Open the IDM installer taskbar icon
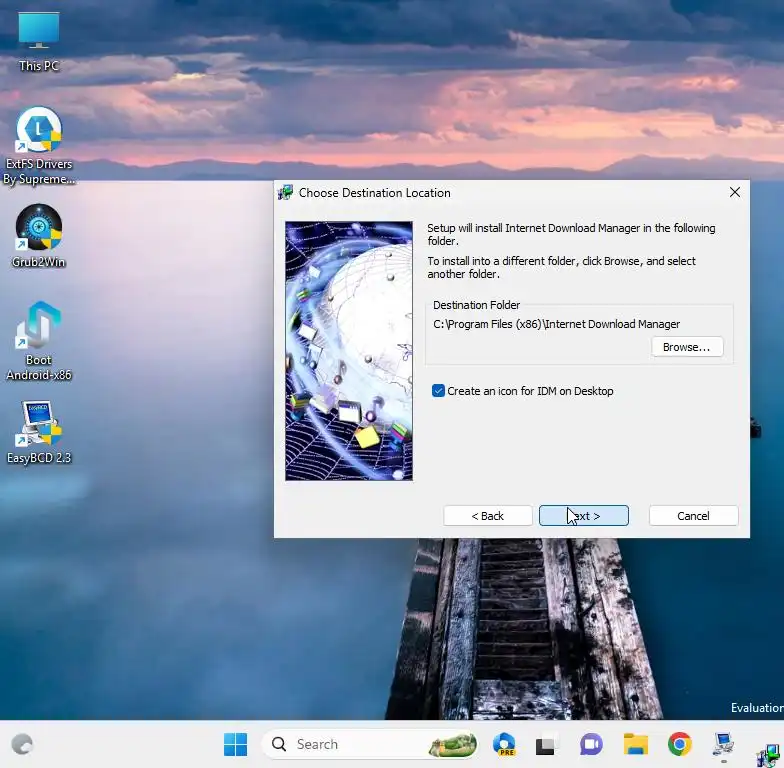The width and height of the screenshot is (784, 768). pyautogui.click(x=768, y=754)
